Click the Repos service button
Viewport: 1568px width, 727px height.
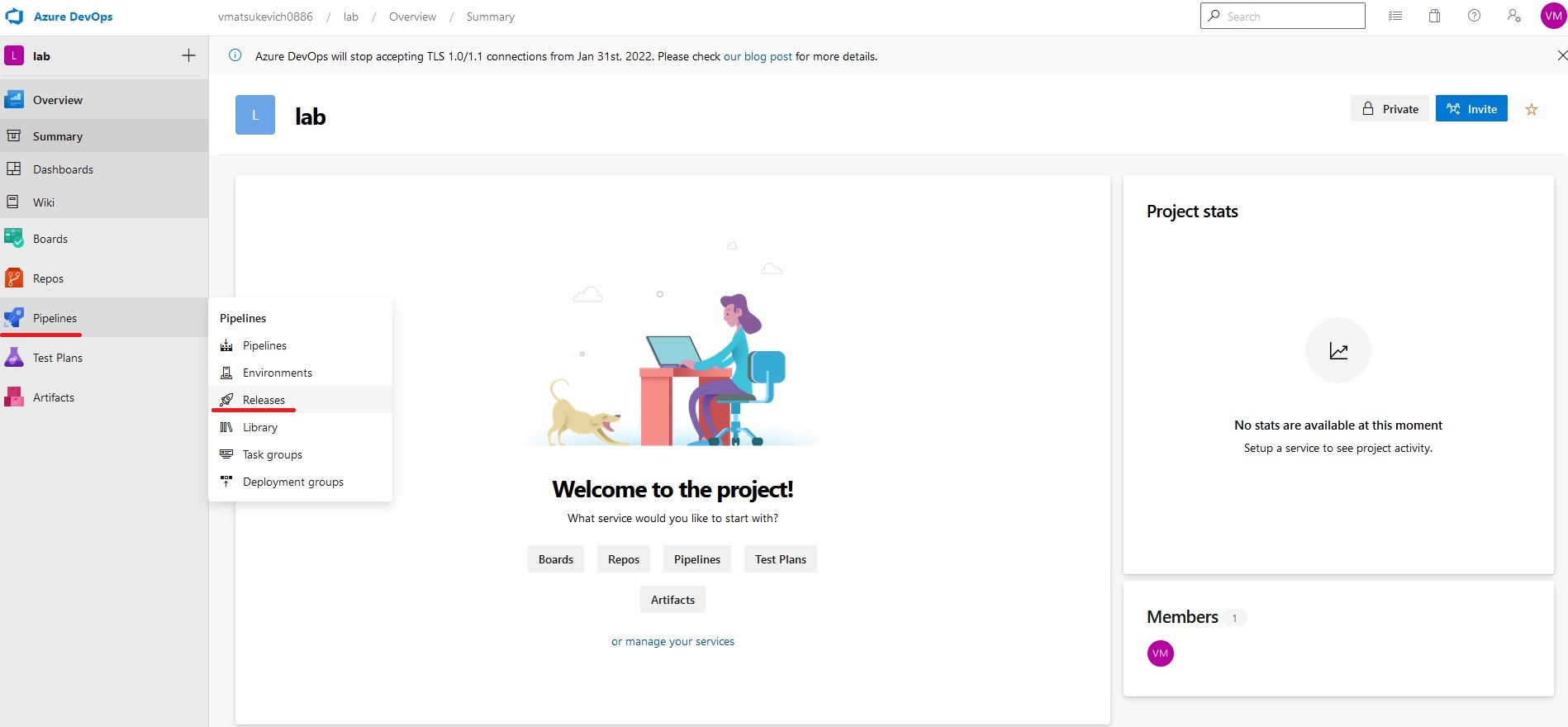coord(624,559)
